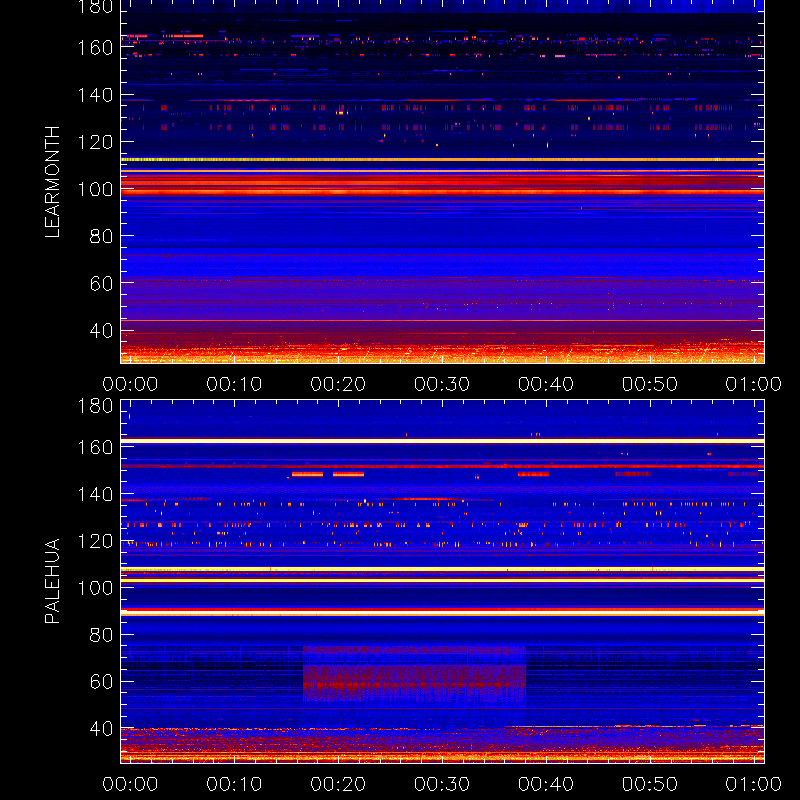The height and width of the screenshot is (800, 800).
Task: Select the 140 tick label on Palehua plot
Action: (95, 494)
